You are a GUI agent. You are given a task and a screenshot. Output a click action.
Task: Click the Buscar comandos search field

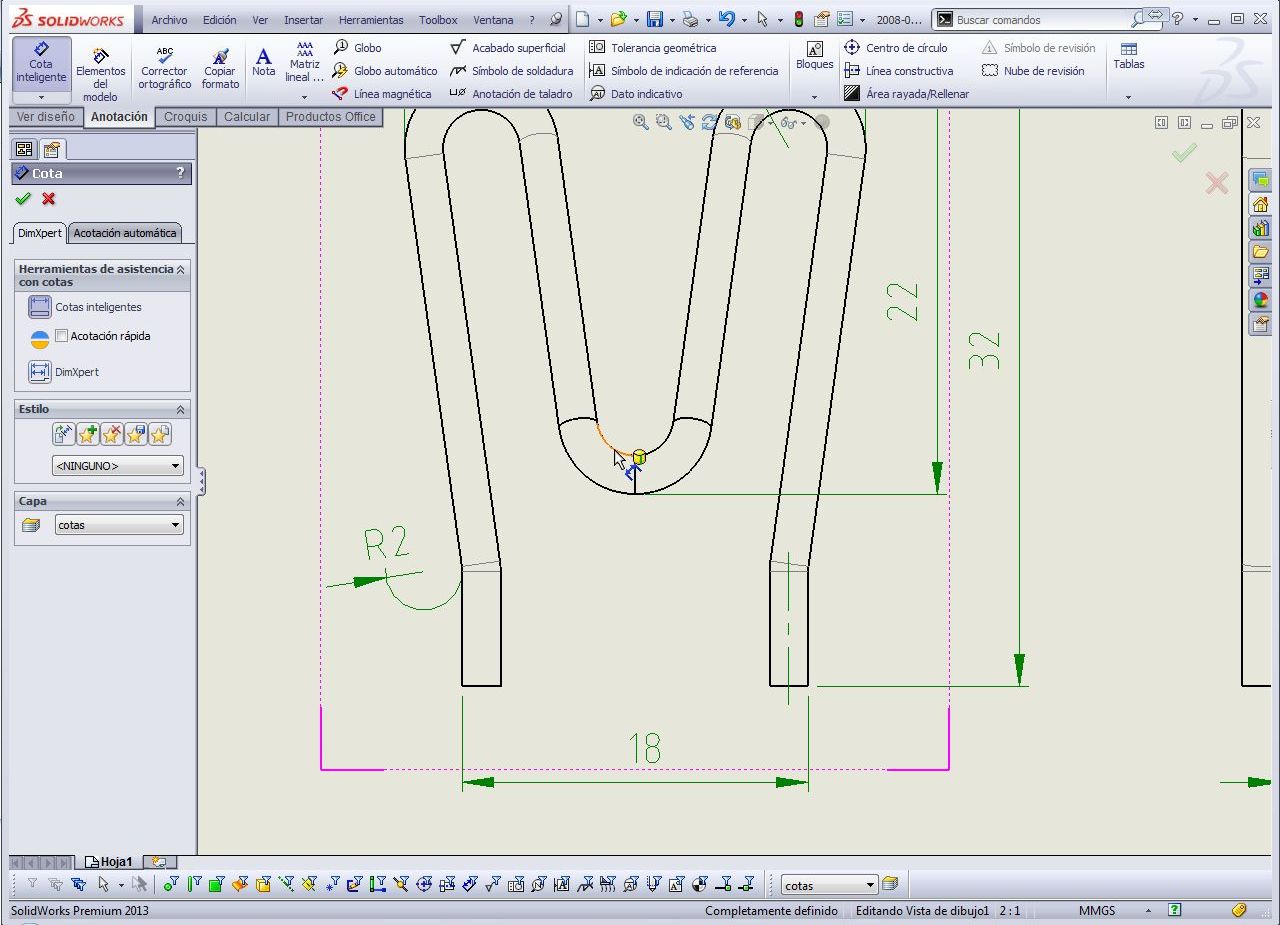pyautogui.click(x=1040, y=20)
